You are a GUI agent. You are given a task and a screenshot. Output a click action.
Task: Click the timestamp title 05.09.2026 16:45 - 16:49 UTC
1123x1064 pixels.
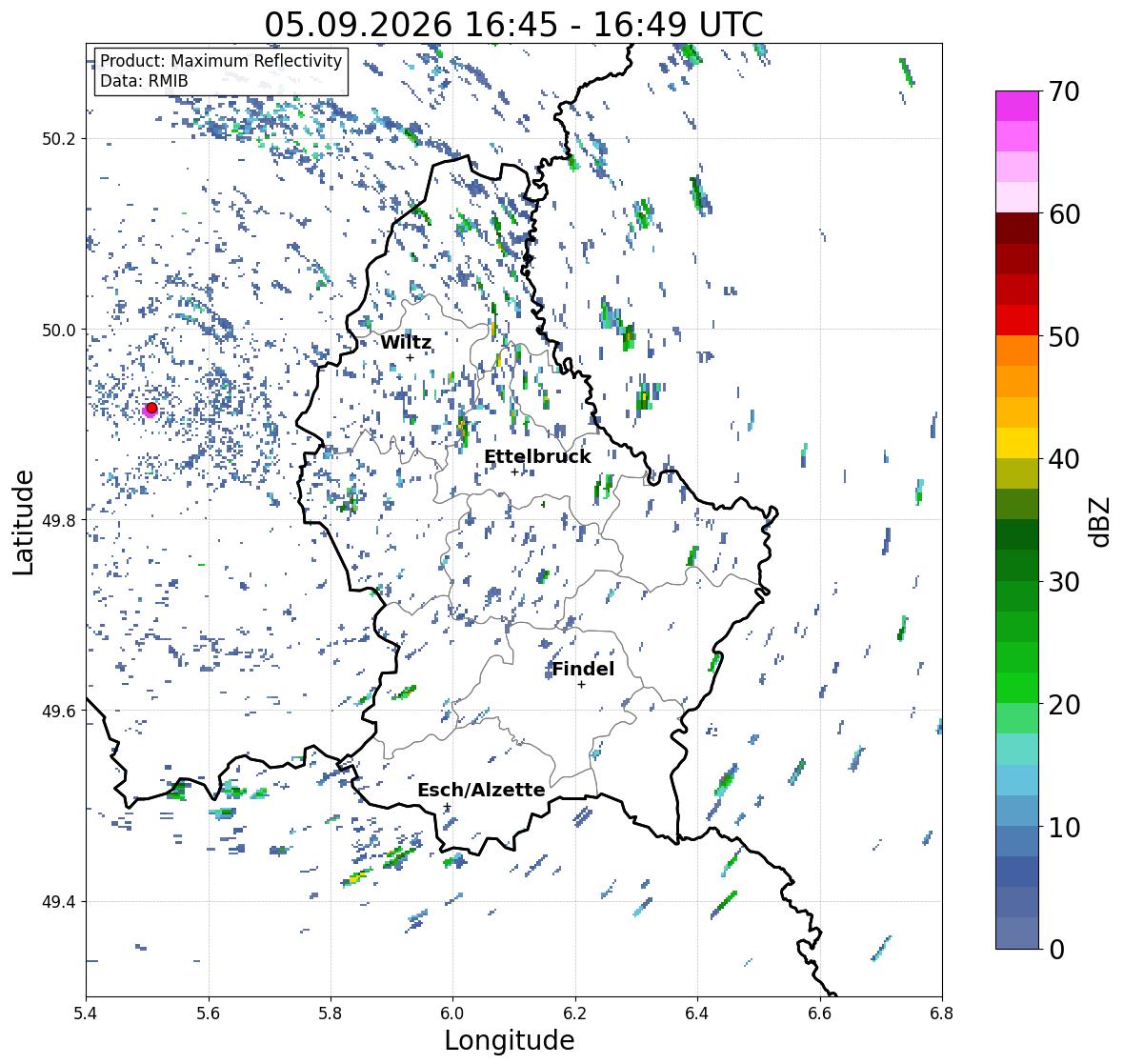coord(513,25)
